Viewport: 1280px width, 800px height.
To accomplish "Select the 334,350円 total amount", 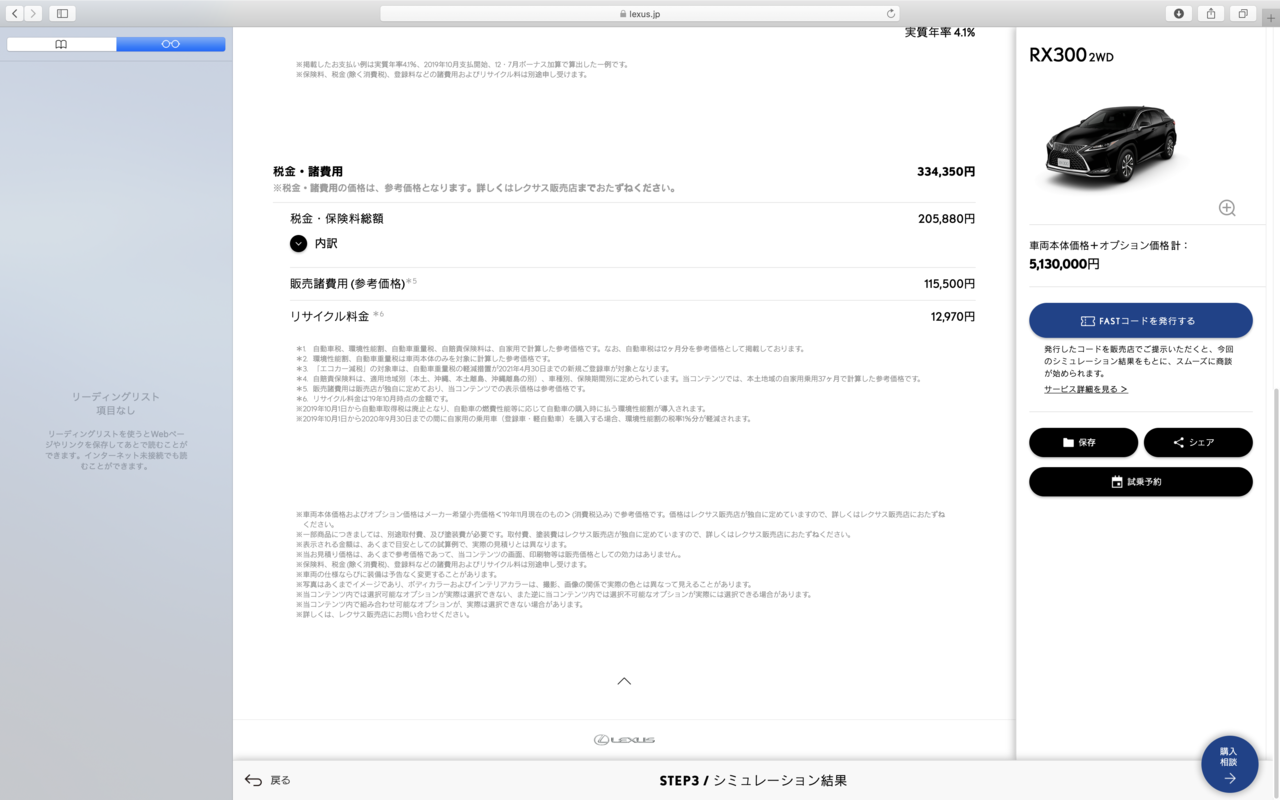I will click(946, 172).
